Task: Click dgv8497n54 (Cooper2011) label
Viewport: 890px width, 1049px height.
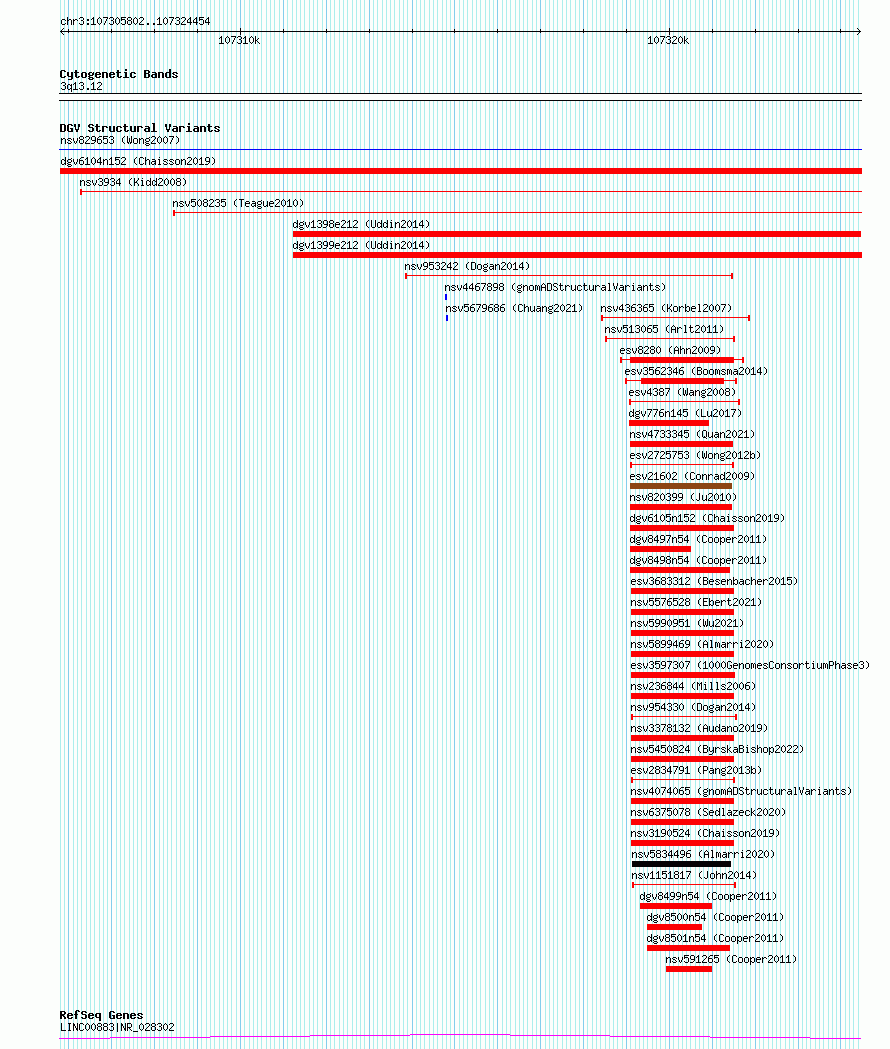Action: [698, 539]
